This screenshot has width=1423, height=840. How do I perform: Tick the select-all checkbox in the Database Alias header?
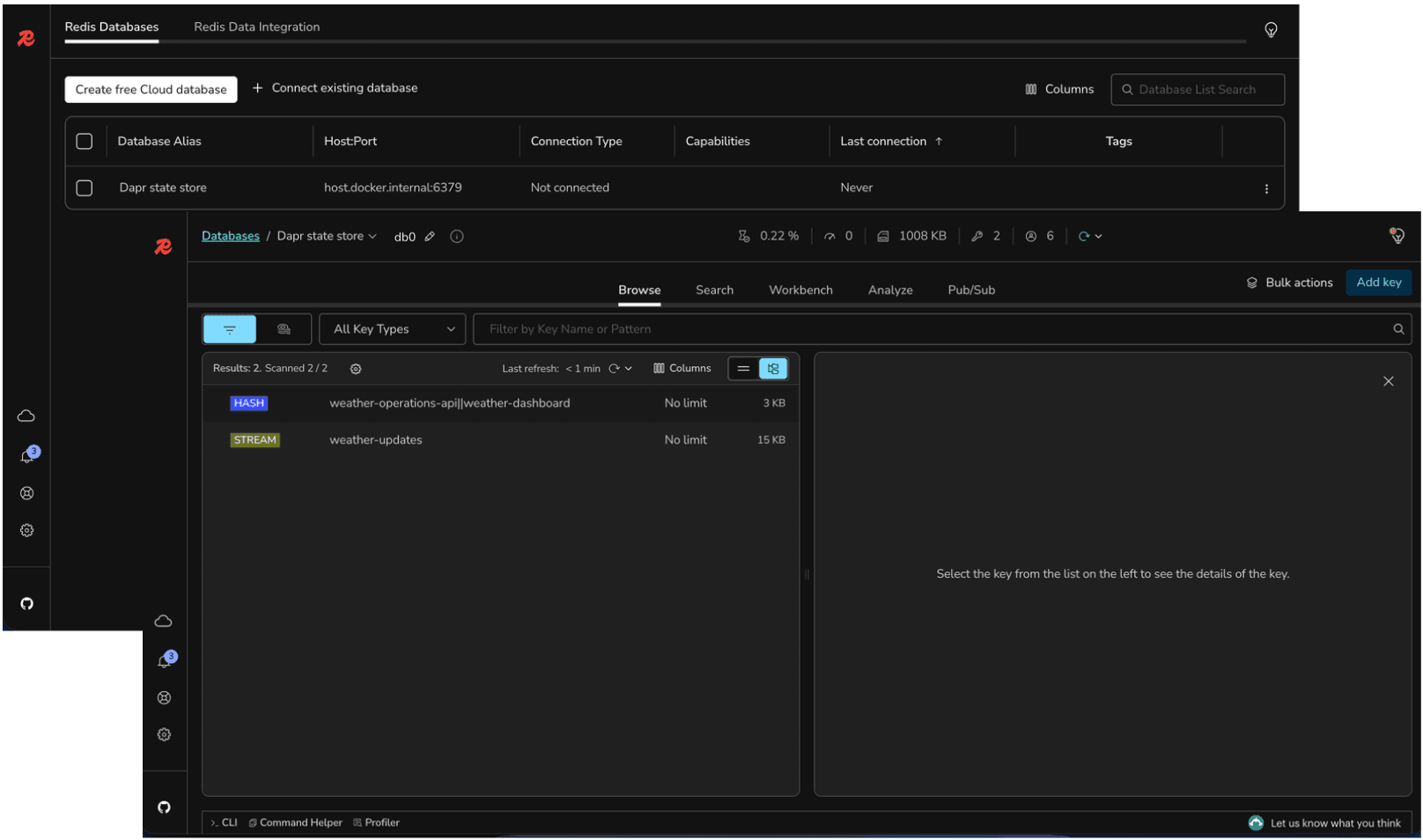coord(85,141)
